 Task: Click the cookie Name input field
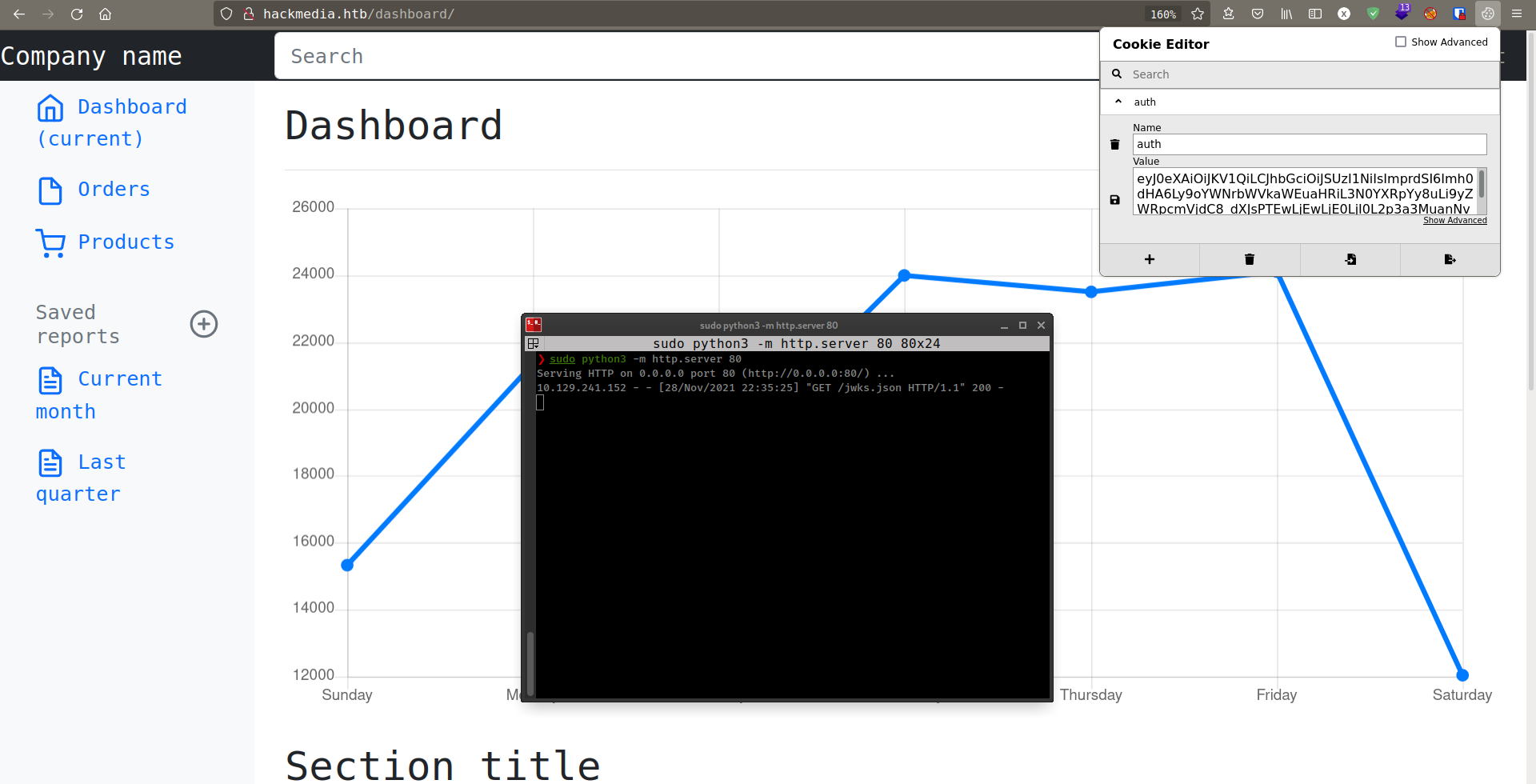coord(1309,144)
